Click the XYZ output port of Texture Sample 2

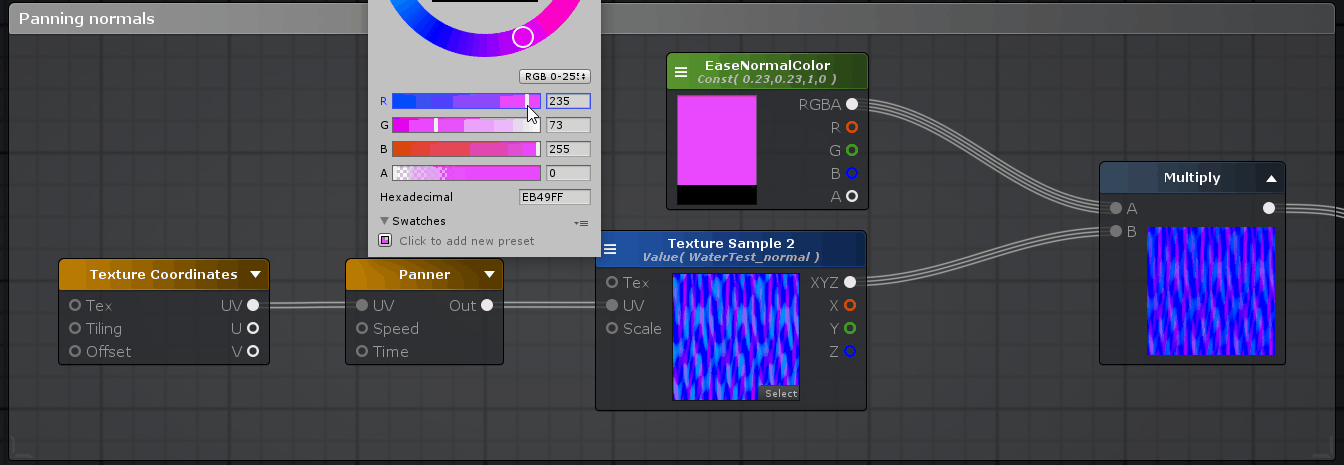(850, 283)
